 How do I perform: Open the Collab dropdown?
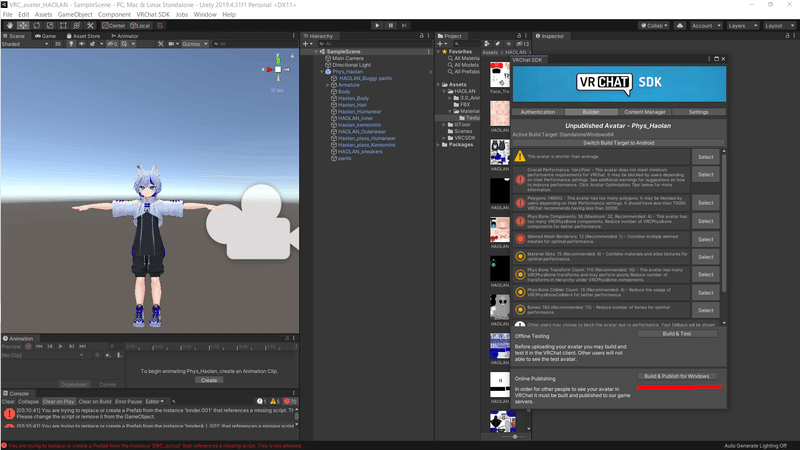654,26
